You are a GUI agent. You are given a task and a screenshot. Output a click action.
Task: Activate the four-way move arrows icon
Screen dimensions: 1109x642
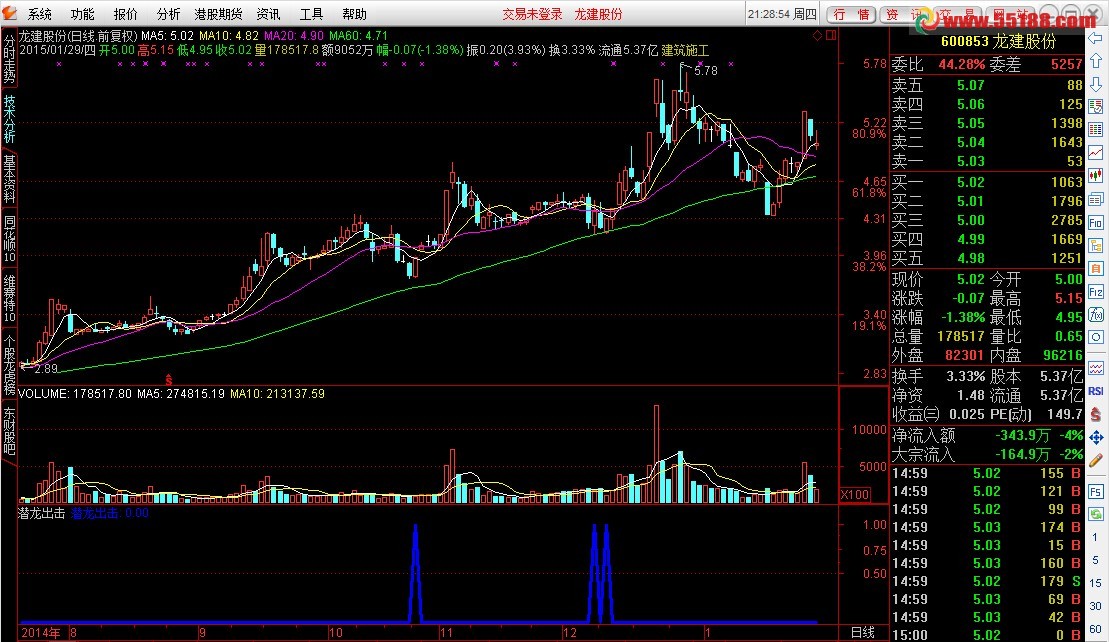click(1096, 438)
